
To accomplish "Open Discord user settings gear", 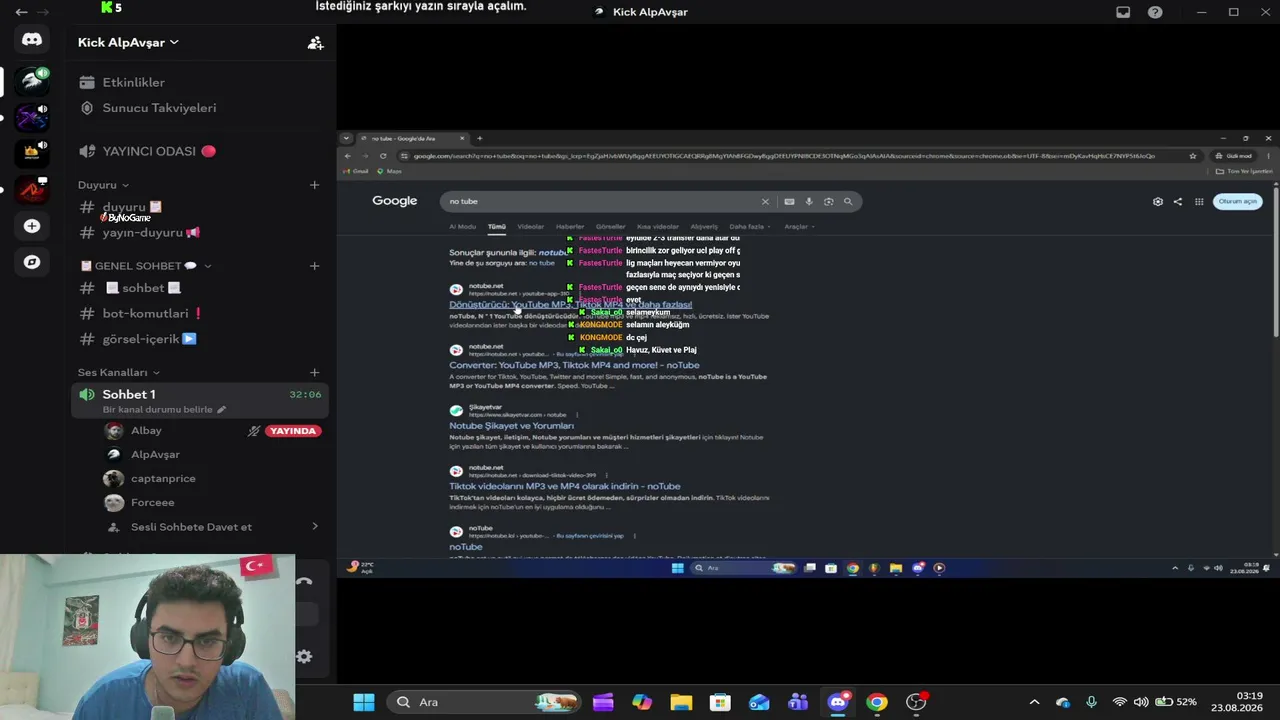I will click(304, 656).
